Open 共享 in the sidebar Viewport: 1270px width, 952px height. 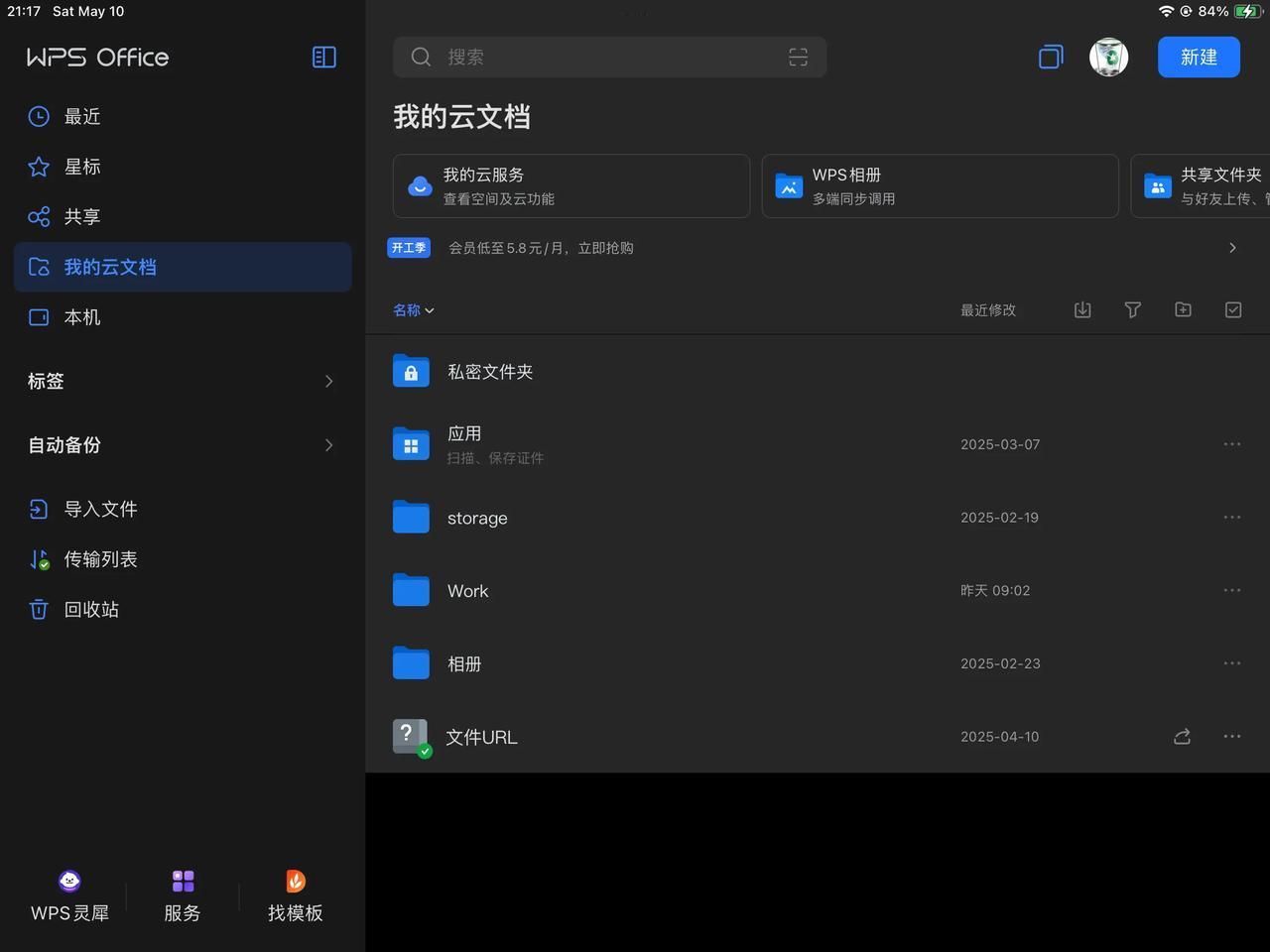pos(183,217)
